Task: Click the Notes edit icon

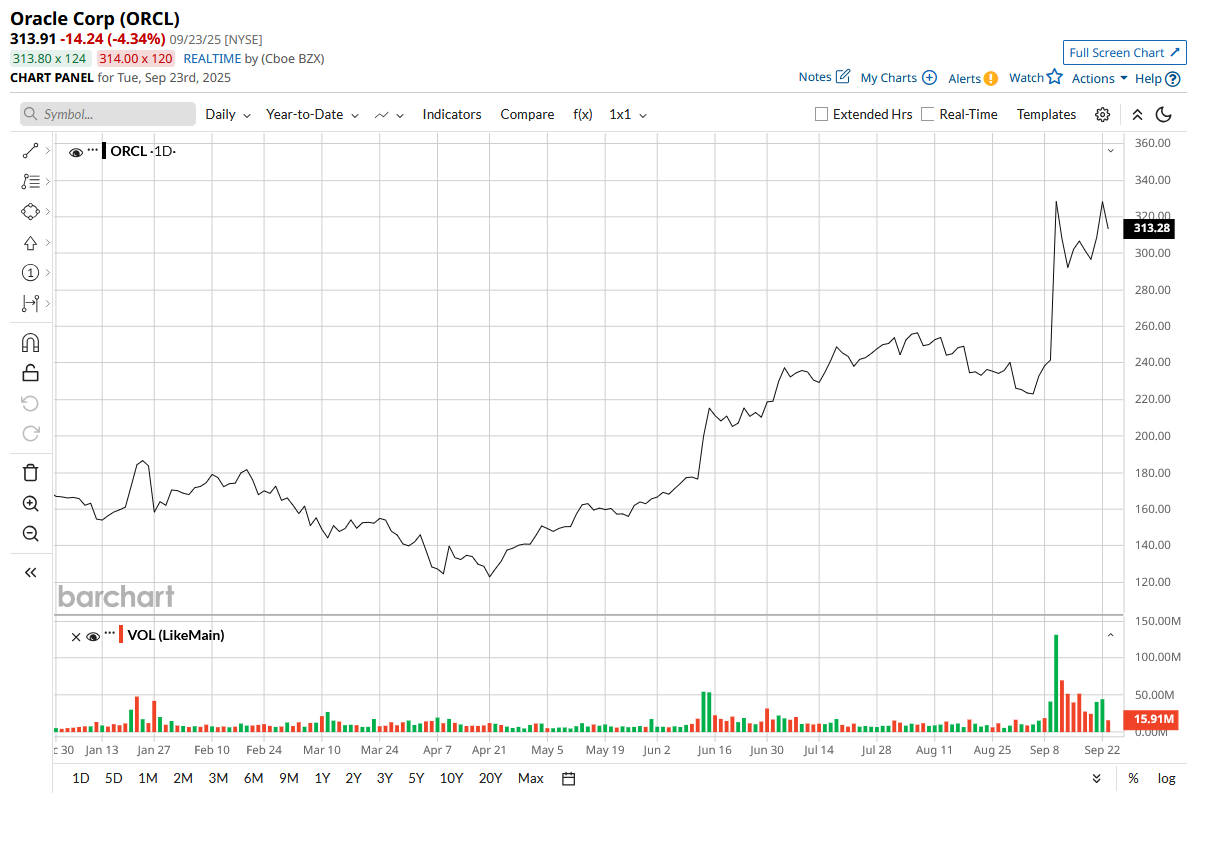Action: (x=843, y=77)
